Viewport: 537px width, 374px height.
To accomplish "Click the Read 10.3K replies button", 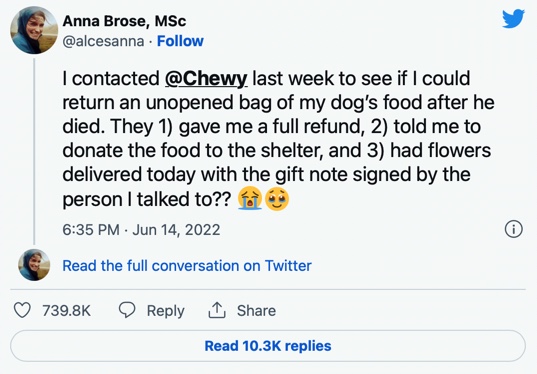I will (x=268, y=346).
